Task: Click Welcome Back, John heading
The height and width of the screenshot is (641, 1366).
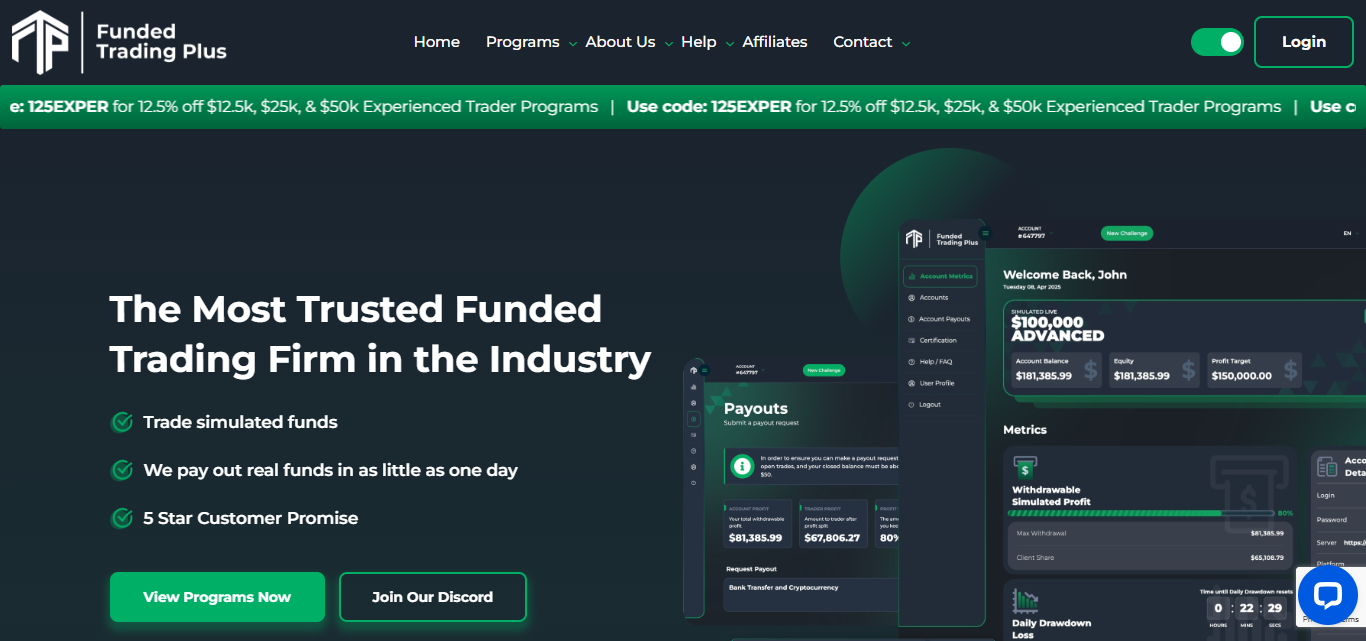Action: (1065, 275)
